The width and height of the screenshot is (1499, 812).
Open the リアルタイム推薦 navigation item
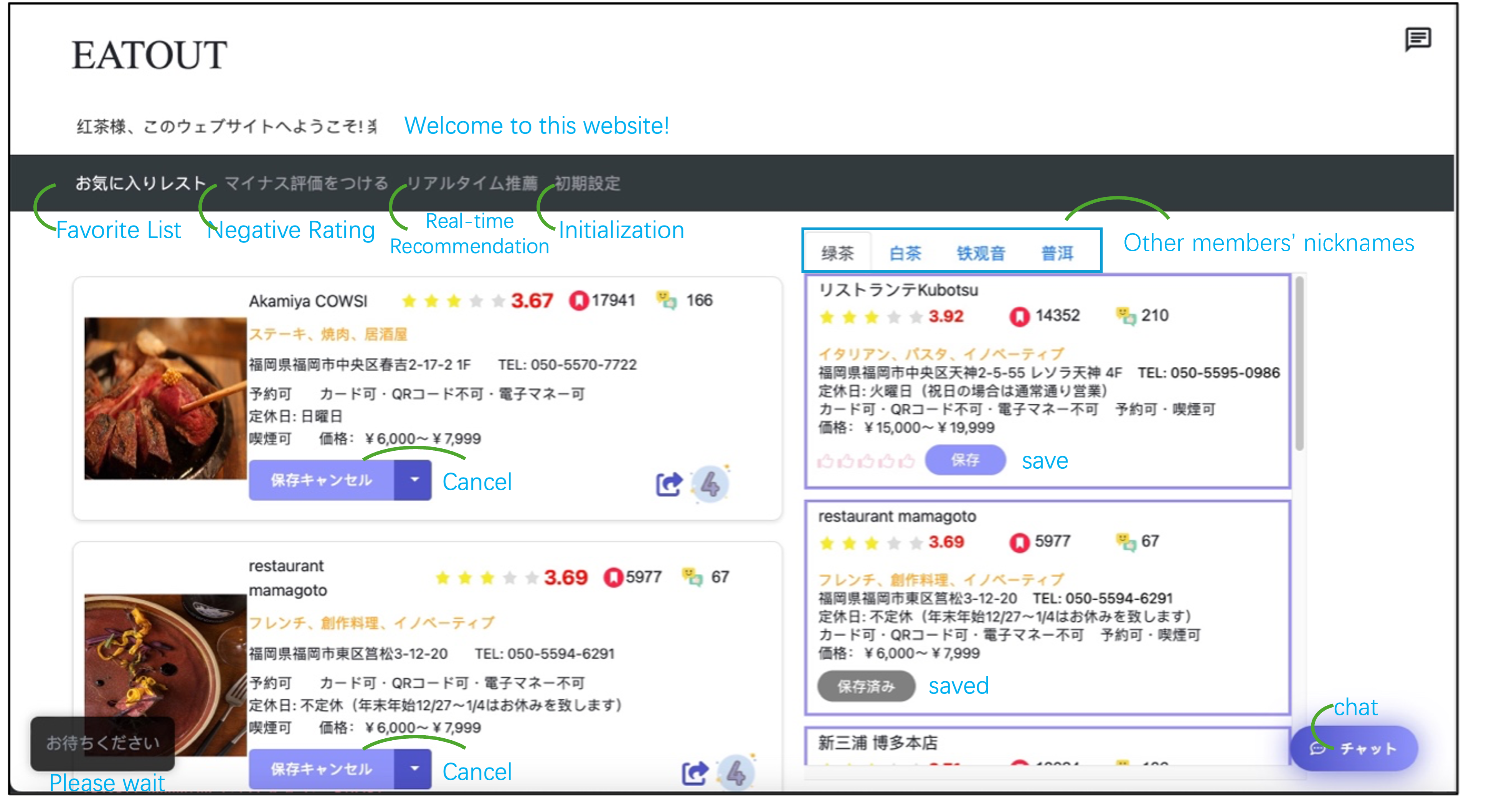coord(472,183)
